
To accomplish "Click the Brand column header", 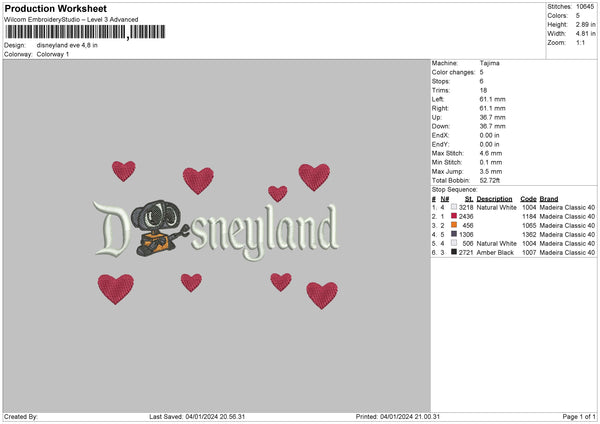I will coord(549,199).
